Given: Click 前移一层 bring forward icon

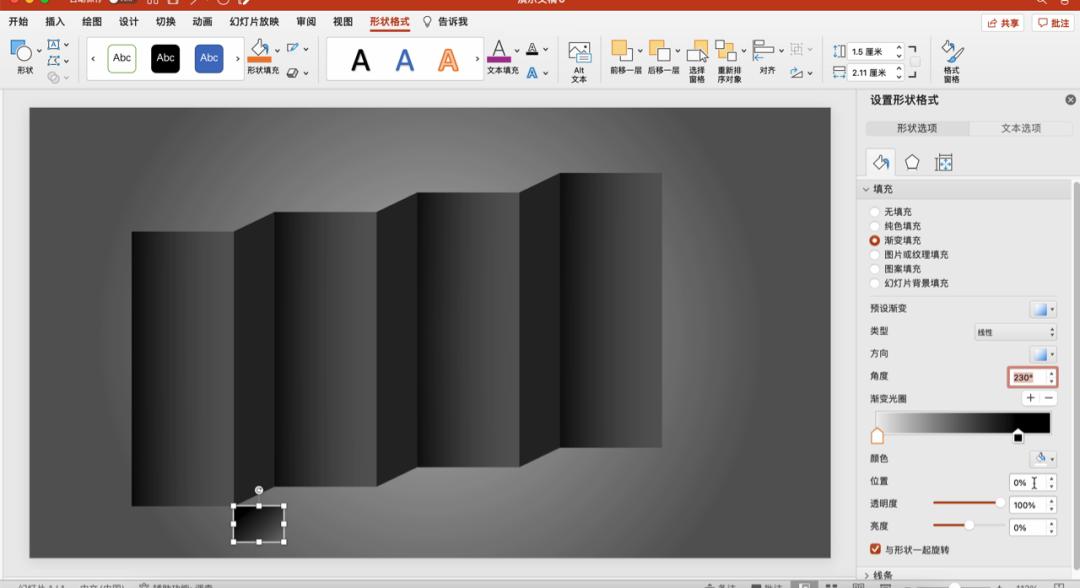Looking at the screenshot, I should (623, 52).
